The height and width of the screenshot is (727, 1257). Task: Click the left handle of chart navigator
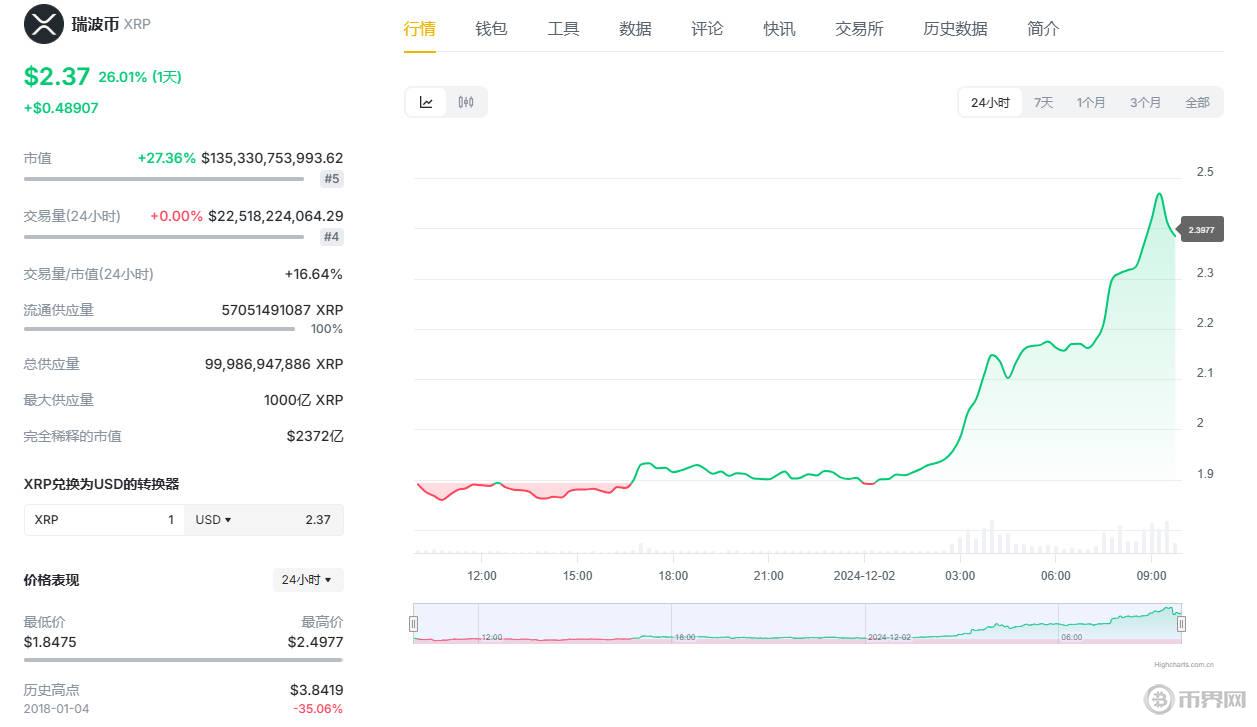coord(413,624)
